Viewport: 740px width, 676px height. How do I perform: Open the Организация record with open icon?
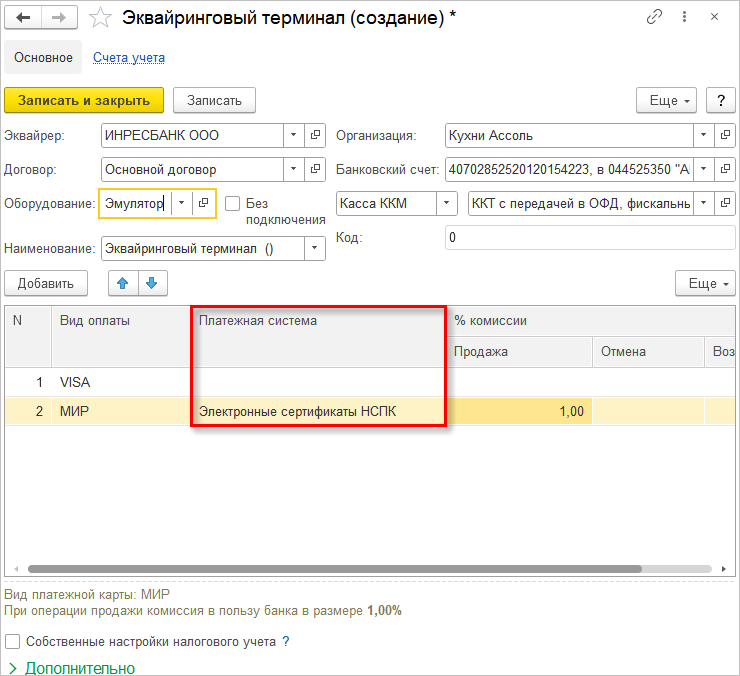coord(726,135)
